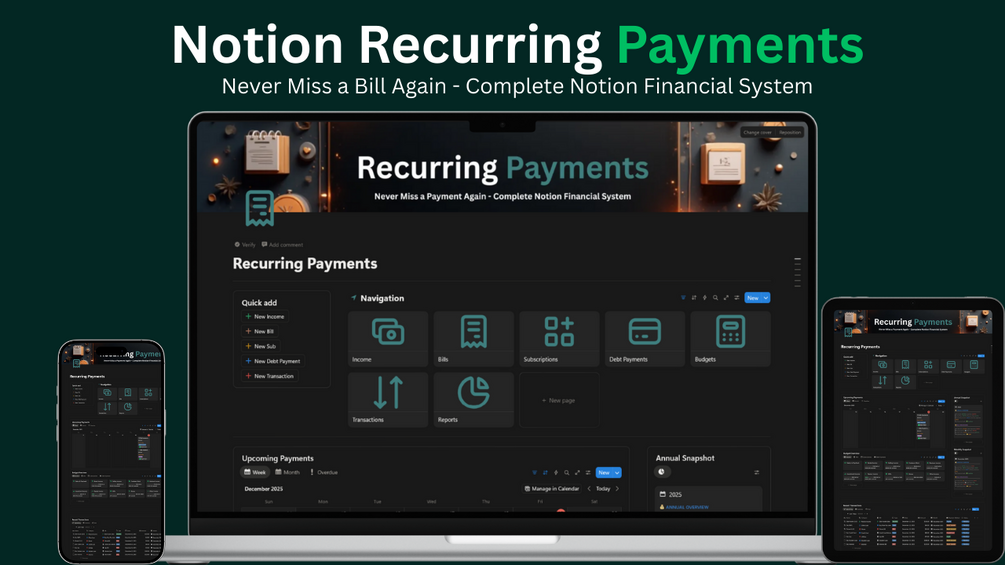Click the Navigation arrow icon beside title
This screenshot has height=565, width=1005.
pyautogui.click(x=353, y=298)
